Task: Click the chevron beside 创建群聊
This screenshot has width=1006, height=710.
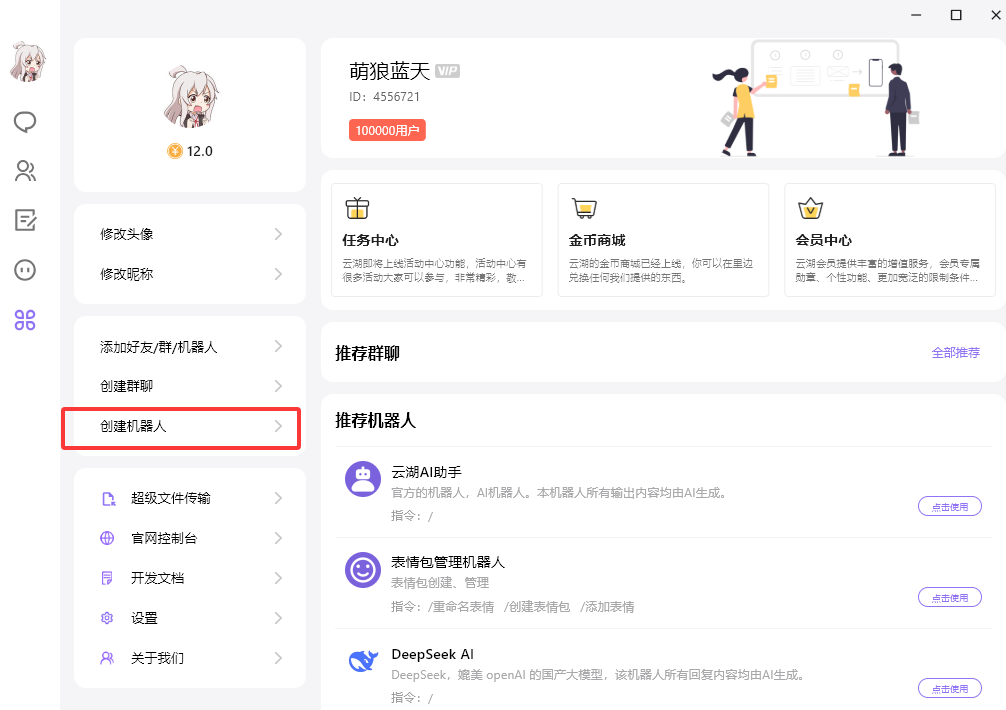Action: [278, 386]
